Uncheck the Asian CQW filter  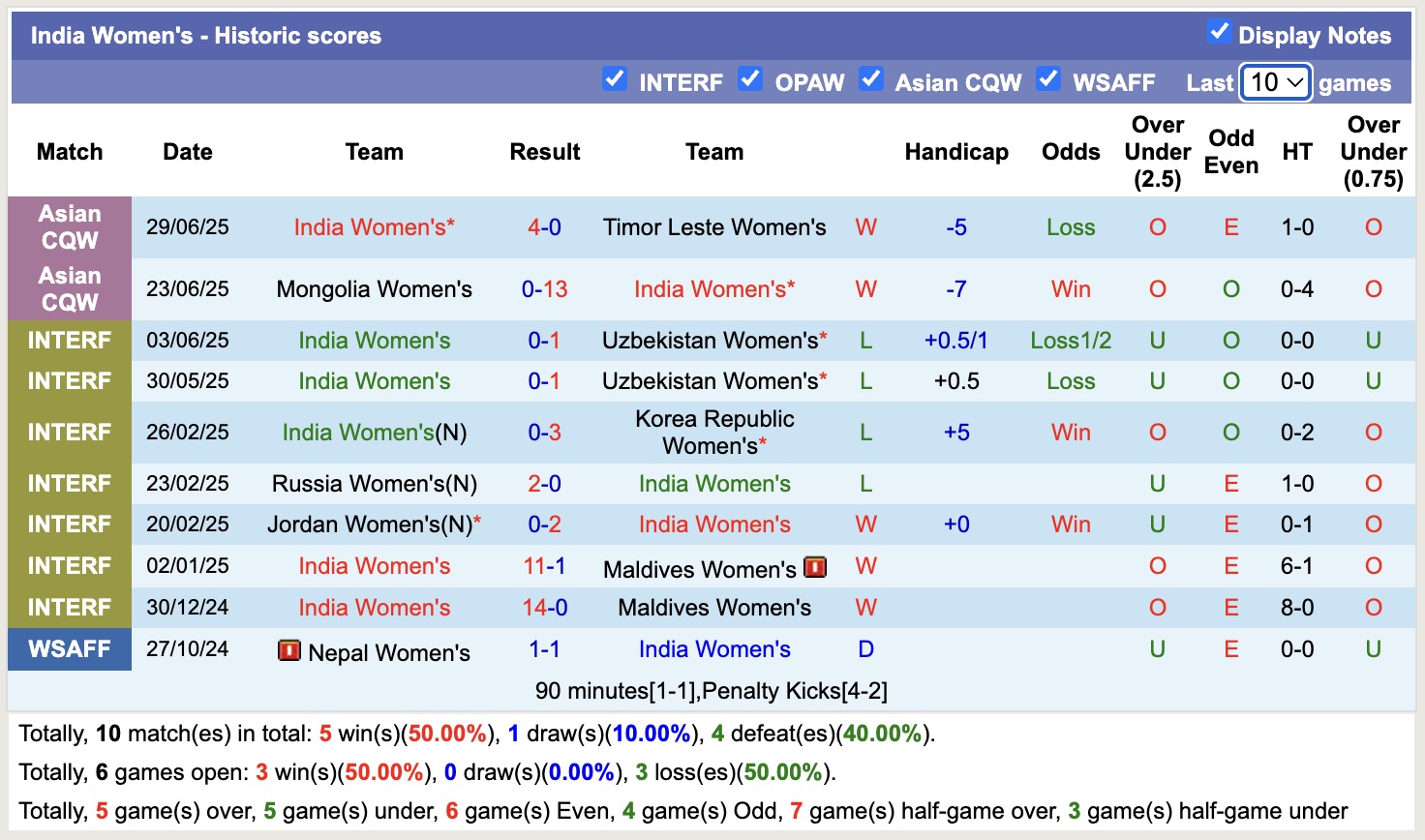coord(870,79)
